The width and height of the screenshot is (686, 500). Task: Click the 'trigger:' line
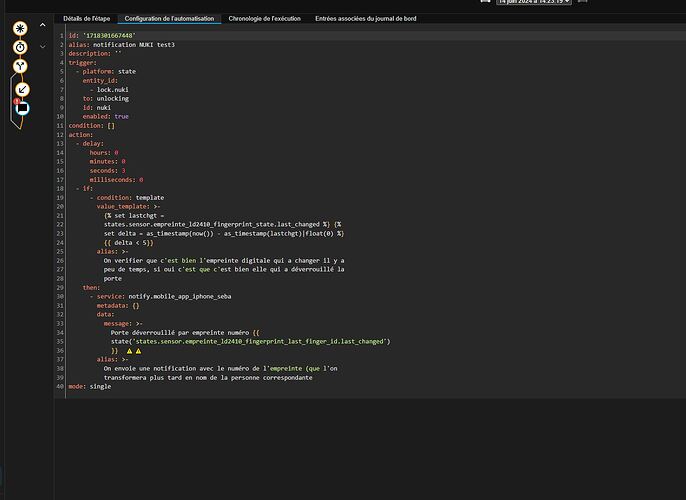[x=83, y=63]
